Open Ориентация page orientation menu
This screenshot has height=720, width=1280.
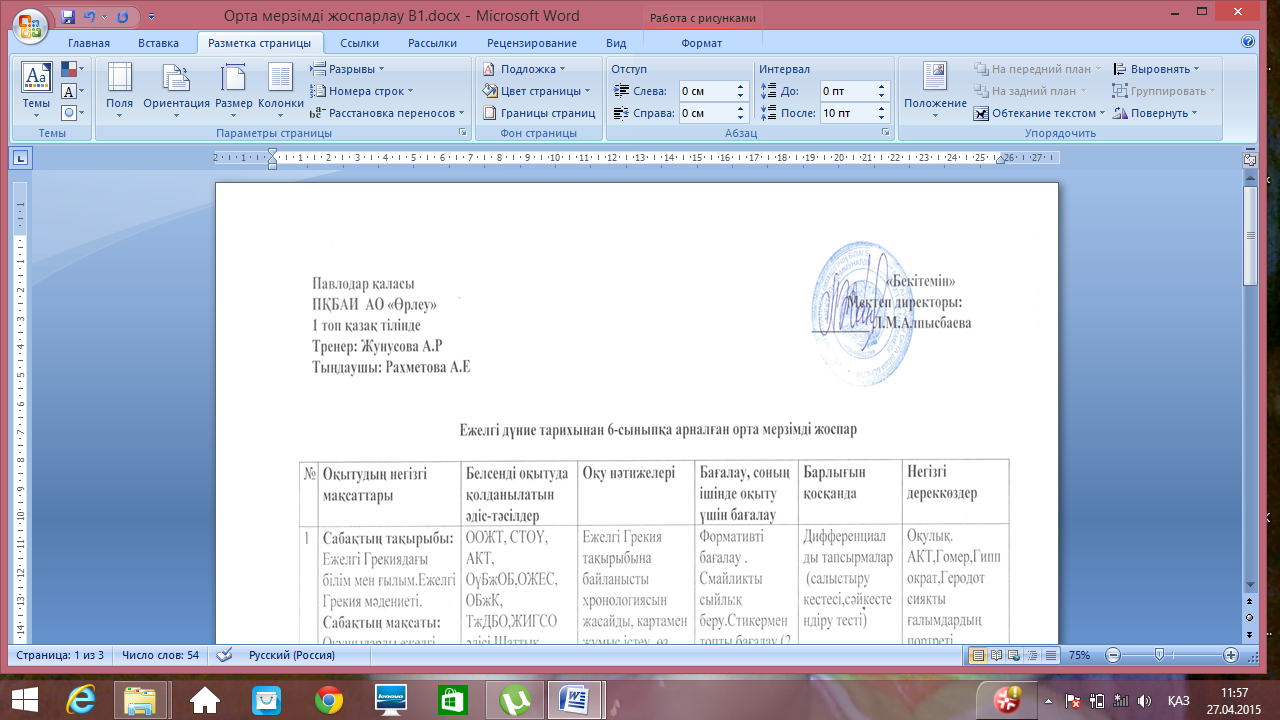click(176, 91)
